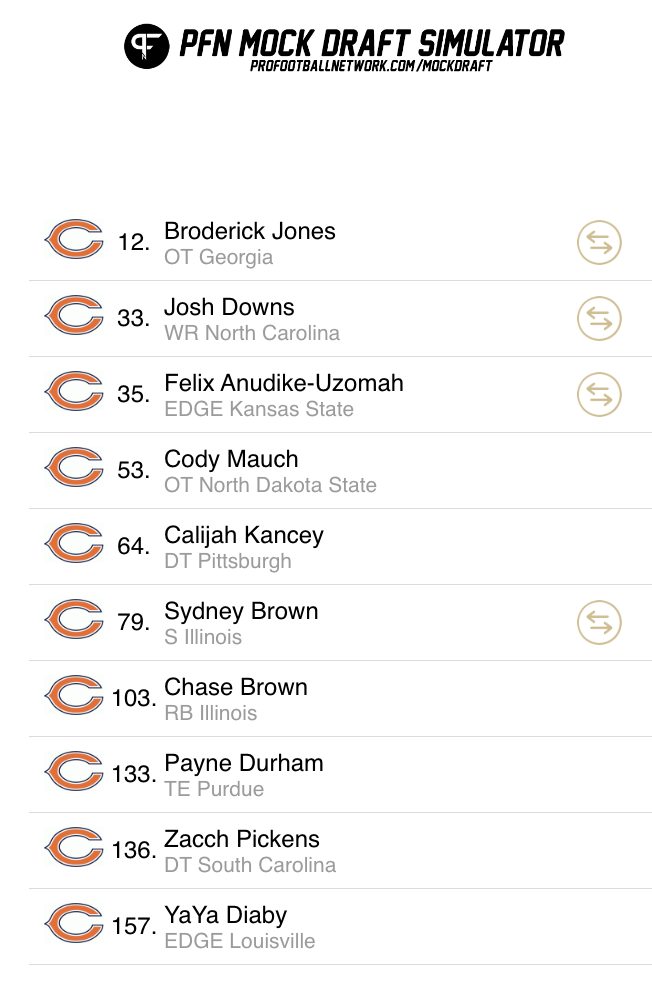Click YaYa Diaby EDGE Louisville entry

239,928
